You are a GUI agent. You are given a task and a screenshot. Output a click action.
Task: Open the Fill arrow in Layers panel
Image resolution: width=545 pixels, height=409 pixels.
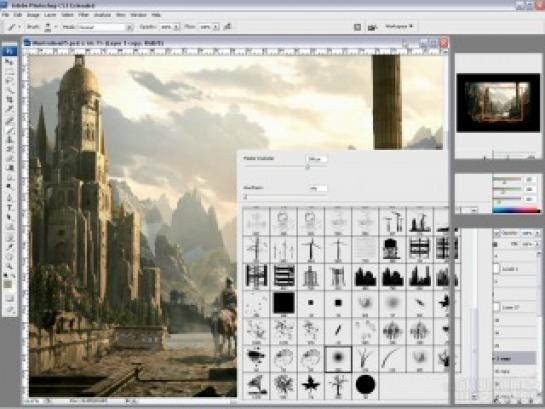[538, 244]
